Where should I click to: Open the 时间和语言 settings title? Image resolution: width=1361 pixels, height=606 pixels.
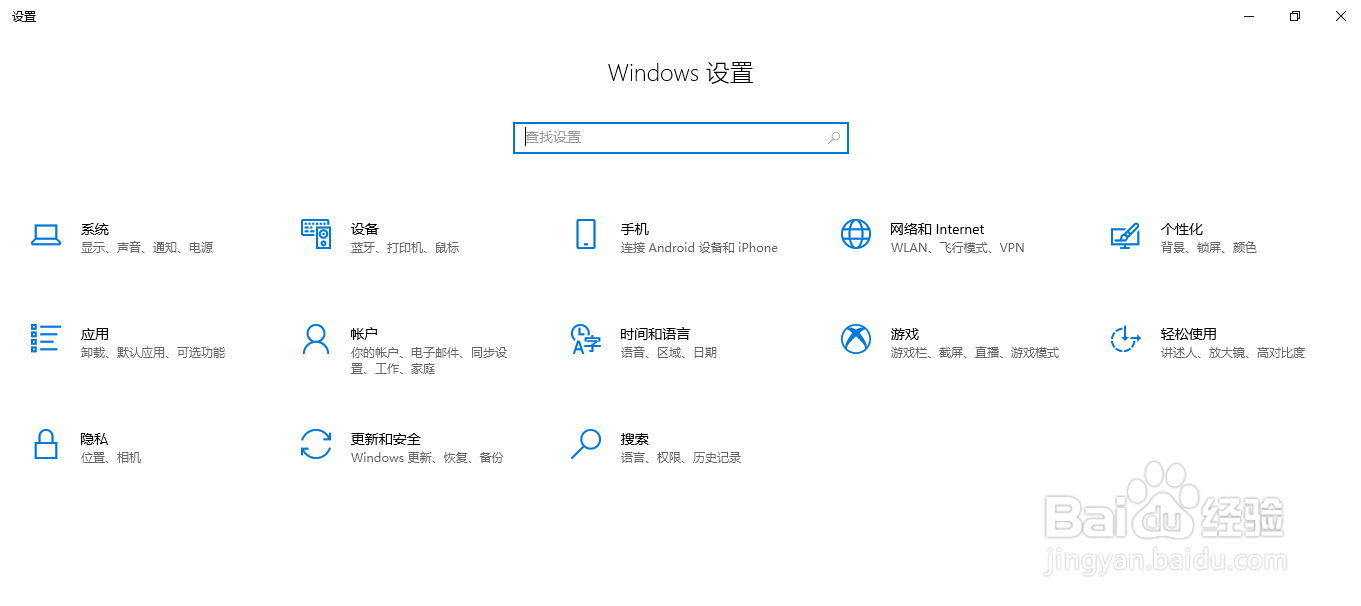click(x=655, y=334)
